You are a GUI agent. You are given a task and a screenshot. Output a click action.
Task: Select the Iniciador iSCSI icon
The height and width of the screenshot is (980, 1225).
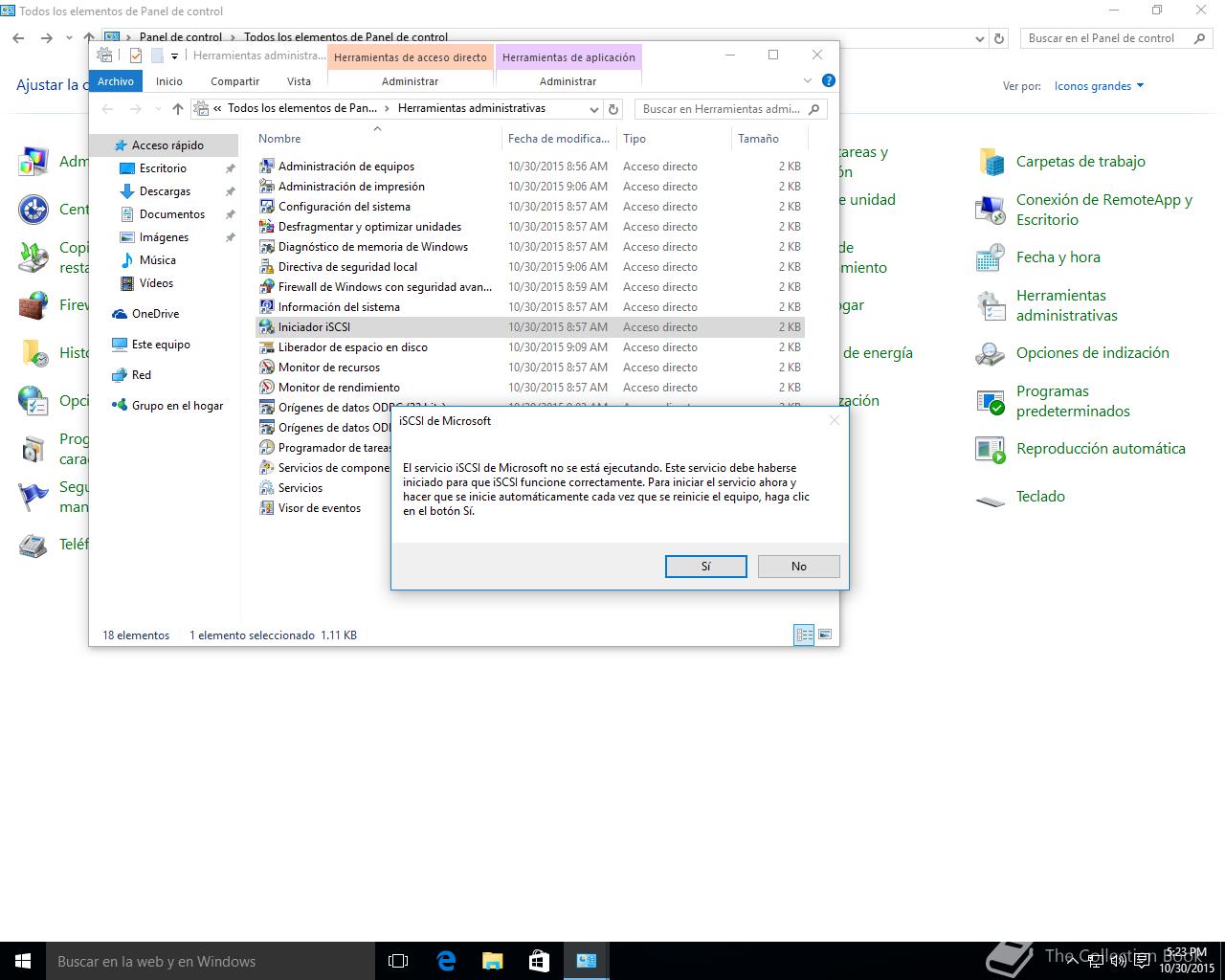point(267,327)
